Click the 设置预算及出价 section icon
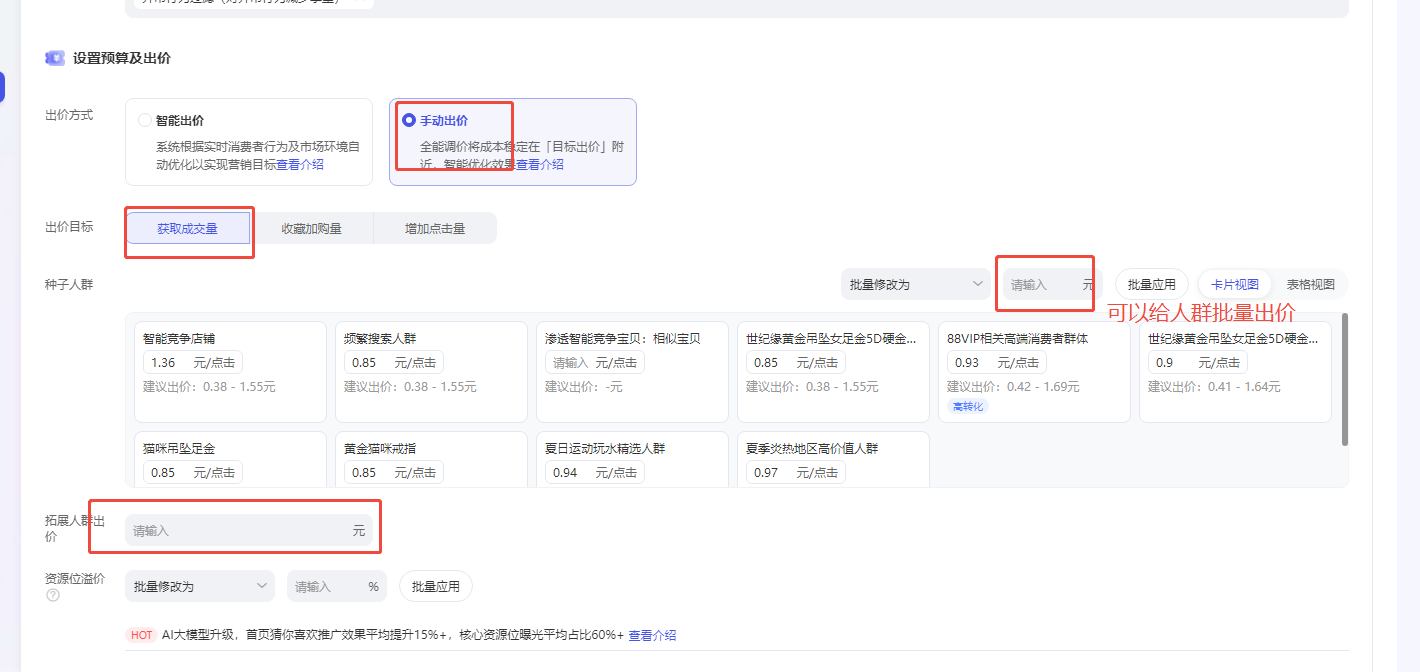The width and height of the screenshot is (1420, 672). click(x=55, y=58)
